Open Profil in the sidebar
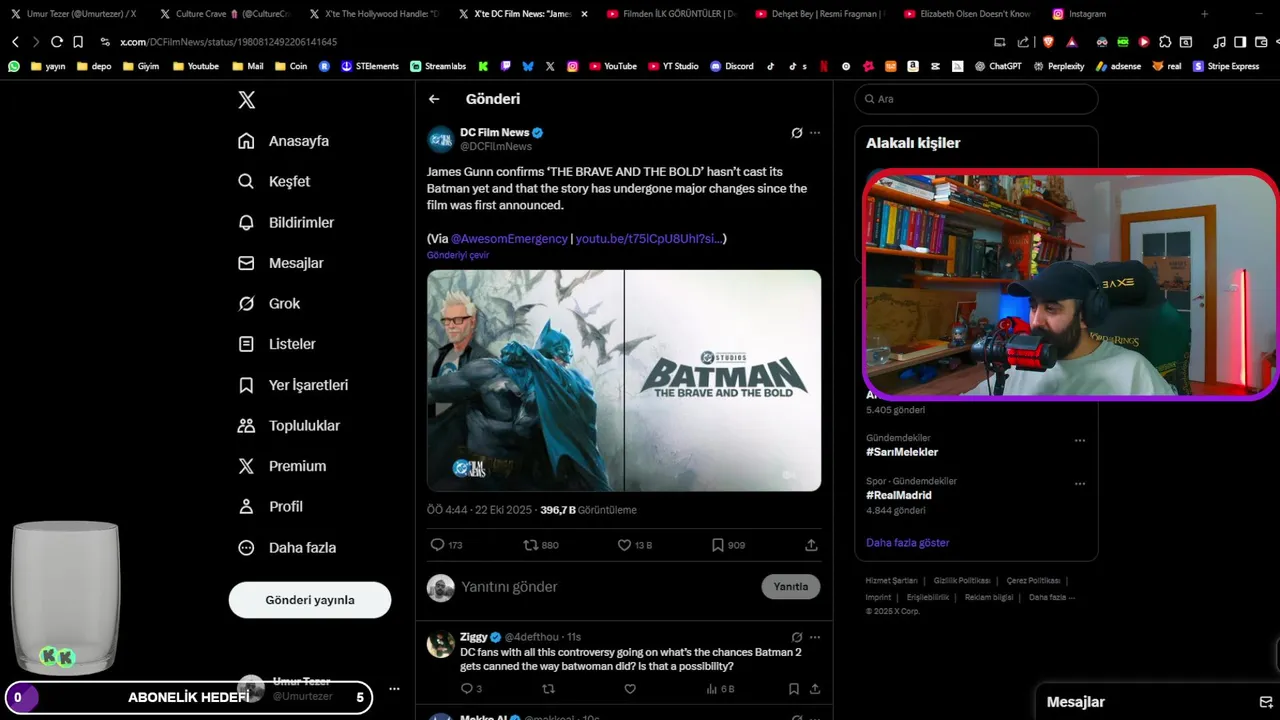This screenshot has width=1280, height=720. (x=270, y=507)
